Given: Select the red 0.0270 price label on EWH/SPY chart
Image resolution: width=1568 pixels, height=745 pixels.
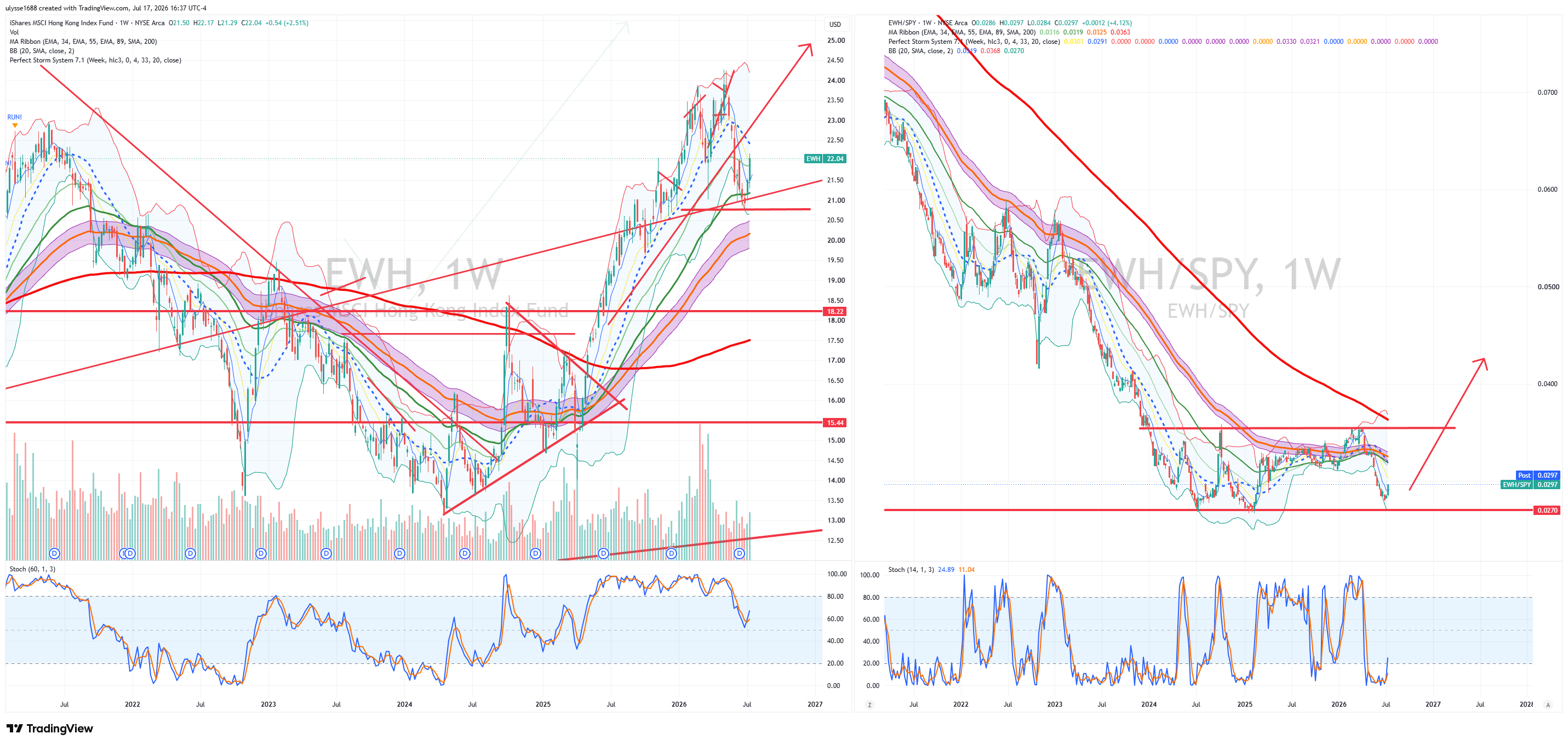Looking at the screenshot, I should pos(1547,510).
